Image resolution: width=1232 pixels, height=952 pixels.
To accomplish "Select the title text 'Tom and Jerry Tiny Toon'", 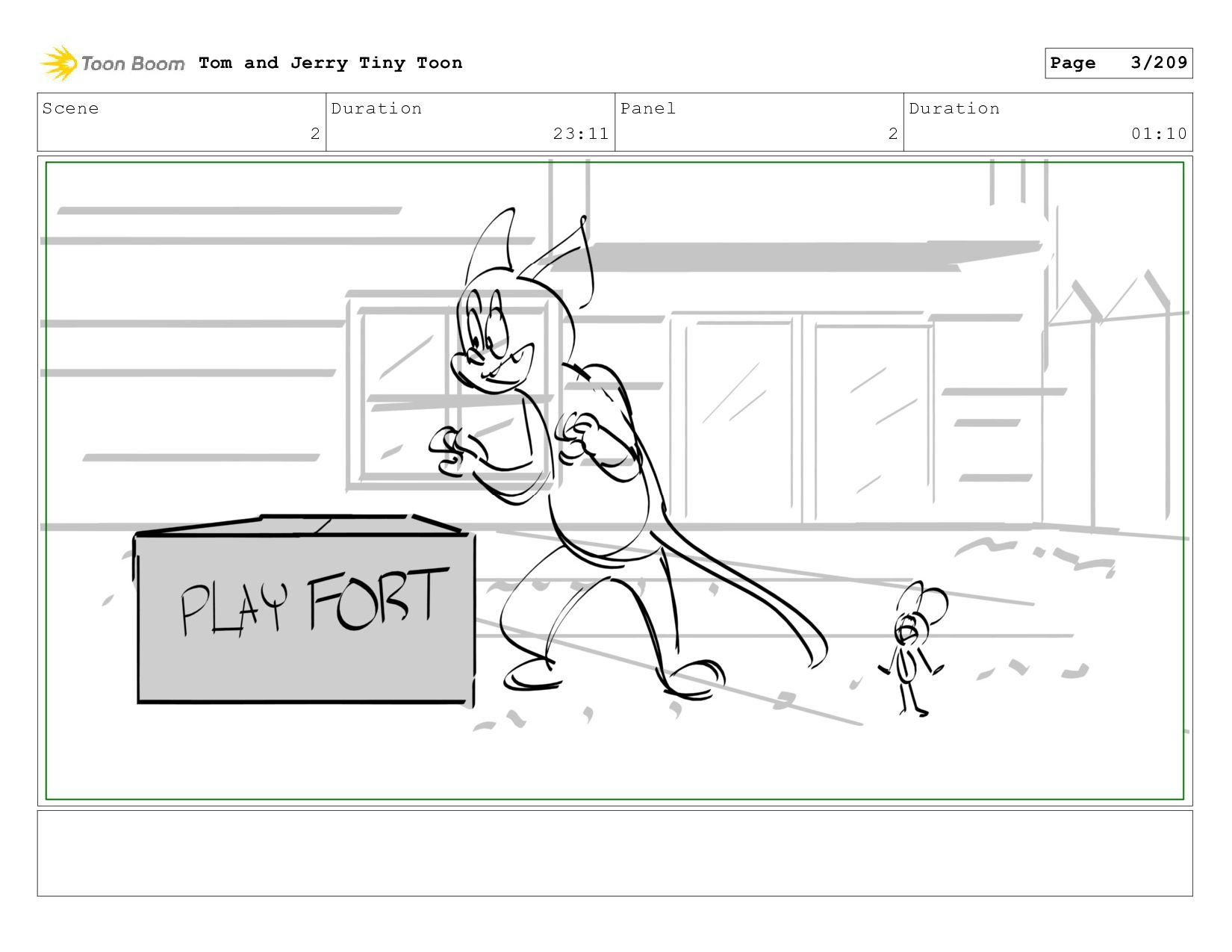I will click(x=331, y=63).
